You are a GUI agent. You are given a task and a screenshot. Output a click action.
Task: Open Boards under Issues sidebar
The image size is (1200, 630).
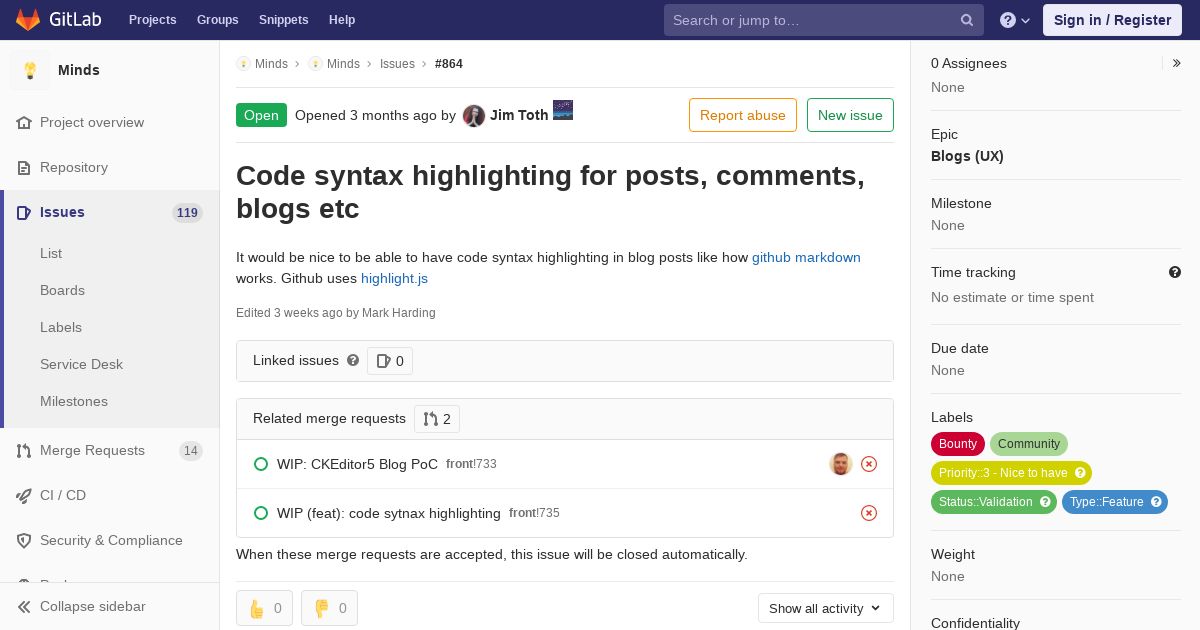point(62,290)
